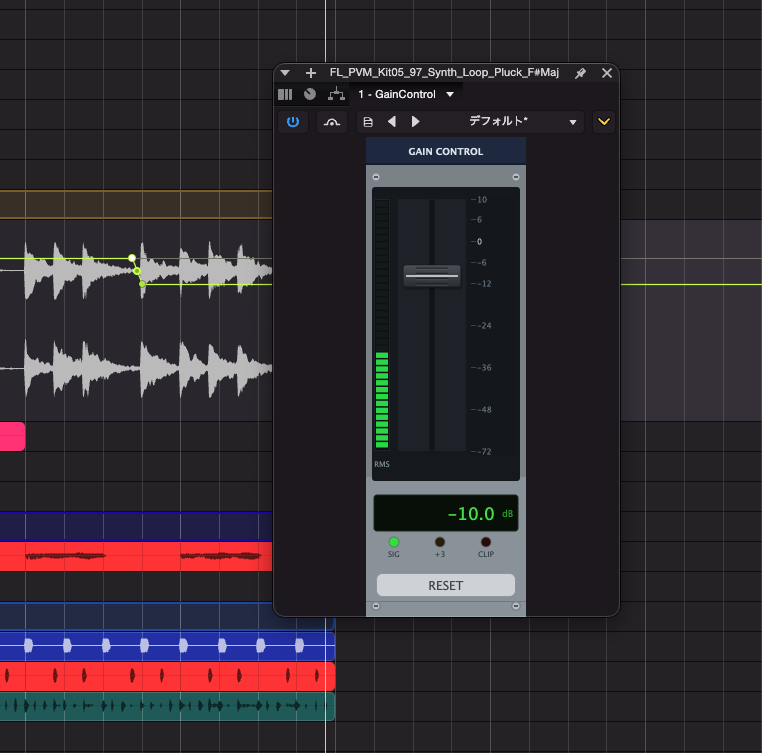This screenshot has height=753, width=762.
Task: Click the CLIP indicator light
Action: coord(485,542)
